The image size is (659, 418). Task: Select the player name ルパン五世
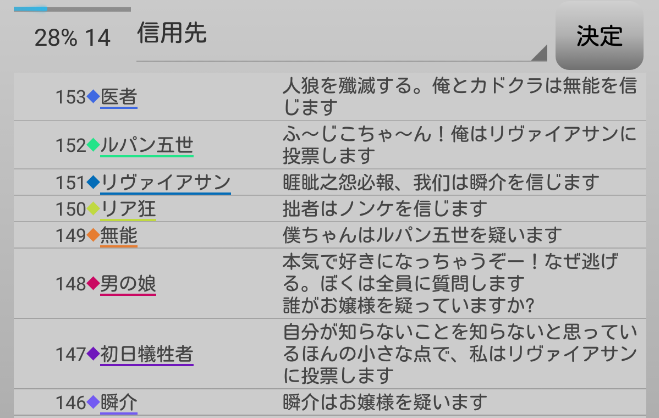coord(147,145)
